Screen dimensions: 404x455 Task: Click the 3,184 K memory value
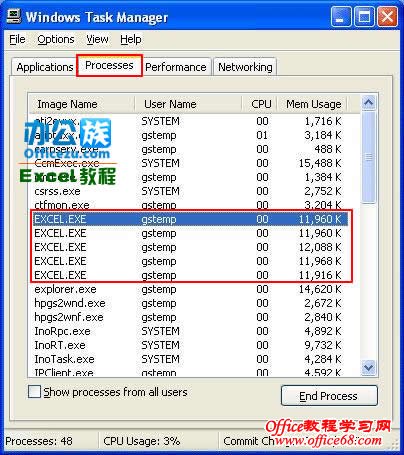(x=323, y=135)
